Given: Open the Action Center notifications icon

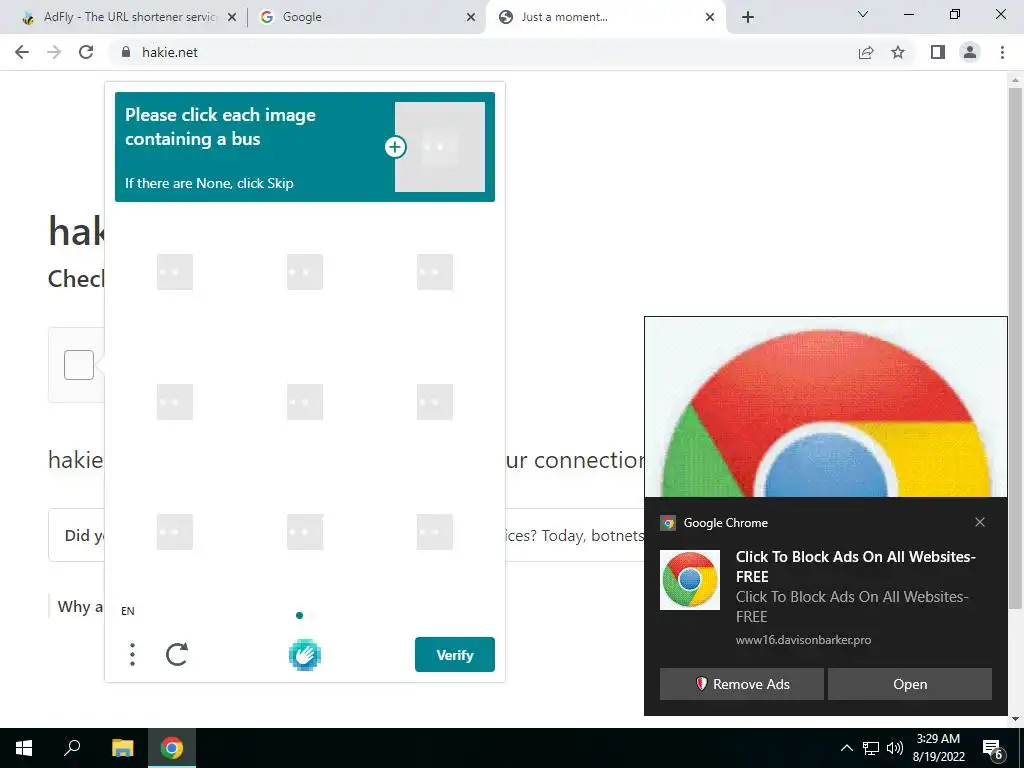Looking at the screenshot, I should click(993, 749).
